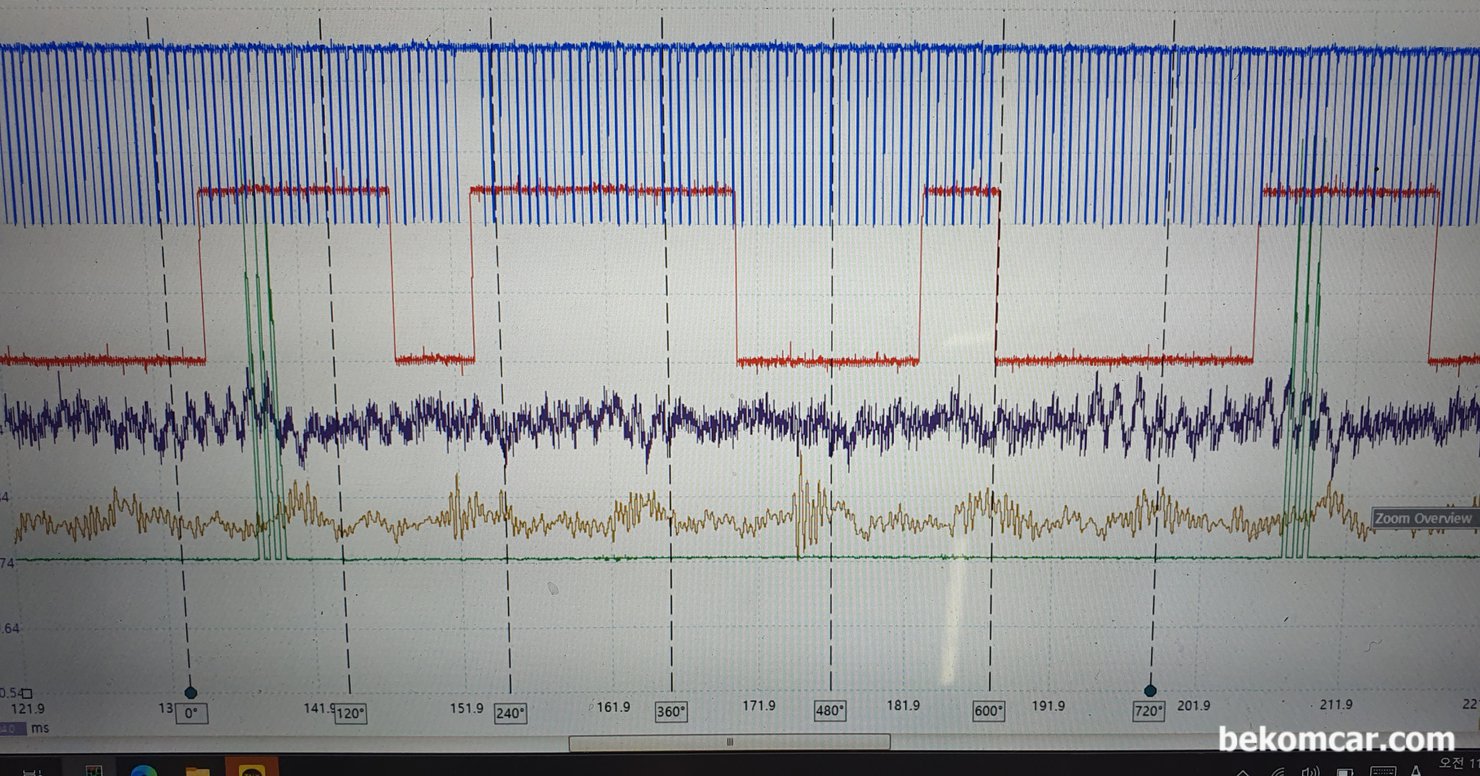The height and width of the screenshot is (776, 1480).
Task: Click the oscilloscope app icon in taskbar
Action: tap(94, 770)
